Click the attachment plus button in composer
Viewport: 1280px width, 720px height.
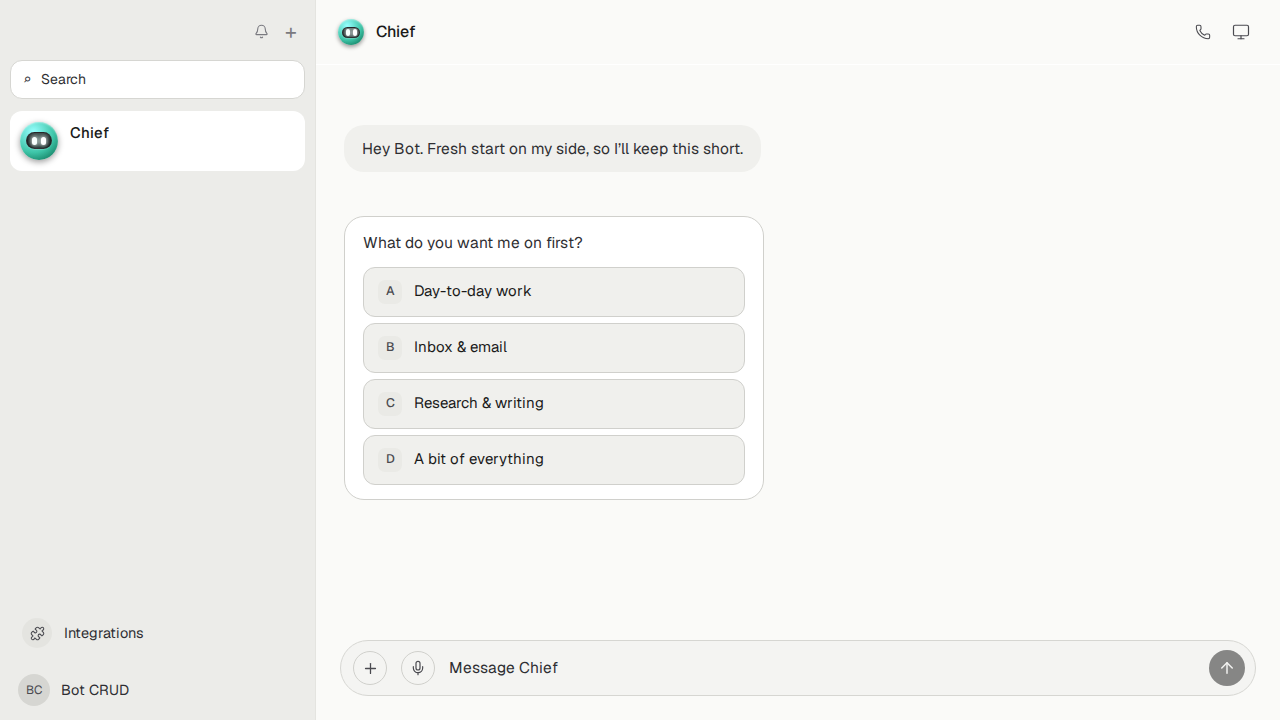point(370,668)
